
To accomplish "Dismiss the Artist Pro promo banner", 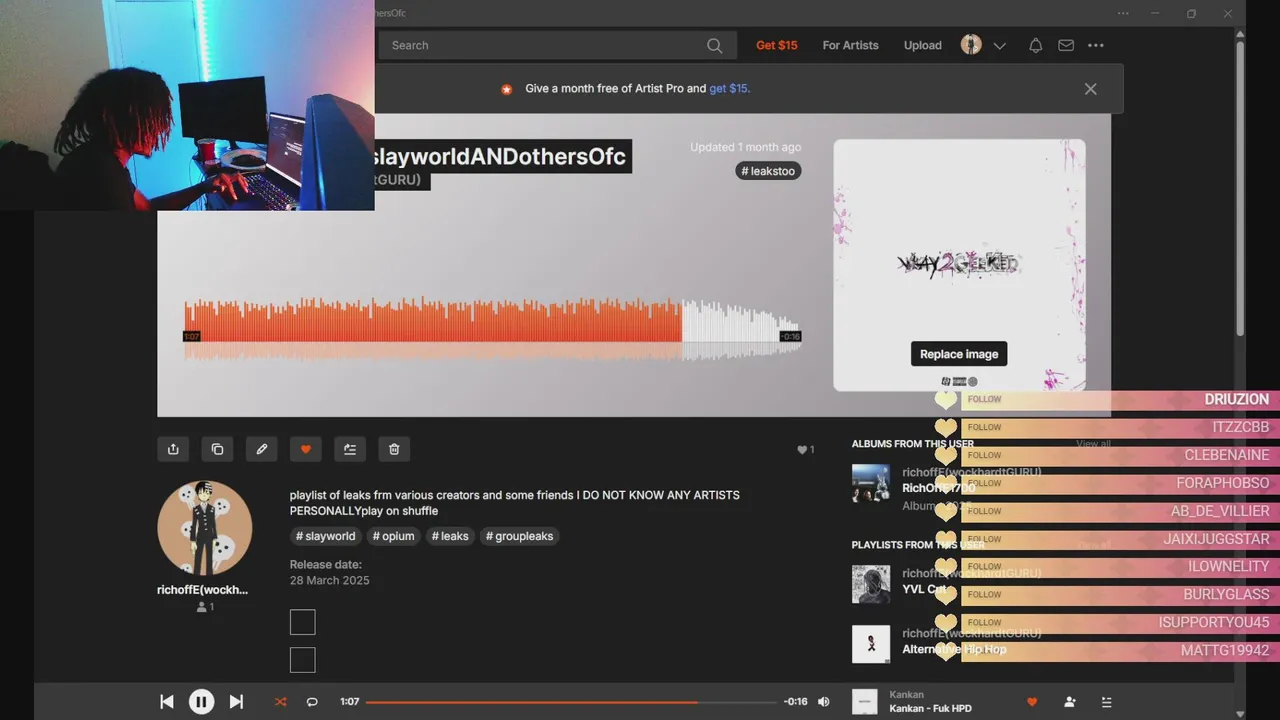I will [1090, 89].
